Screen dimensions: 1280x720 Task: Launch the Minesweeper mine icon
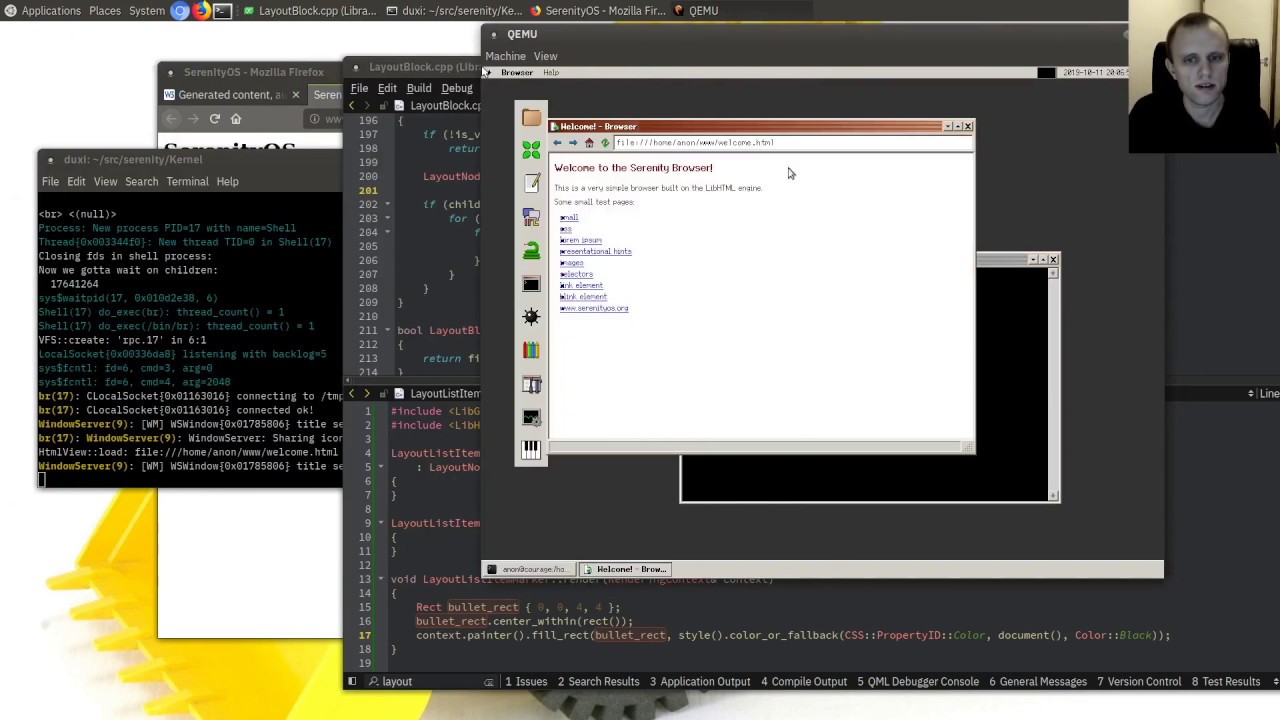coord(531,317)
